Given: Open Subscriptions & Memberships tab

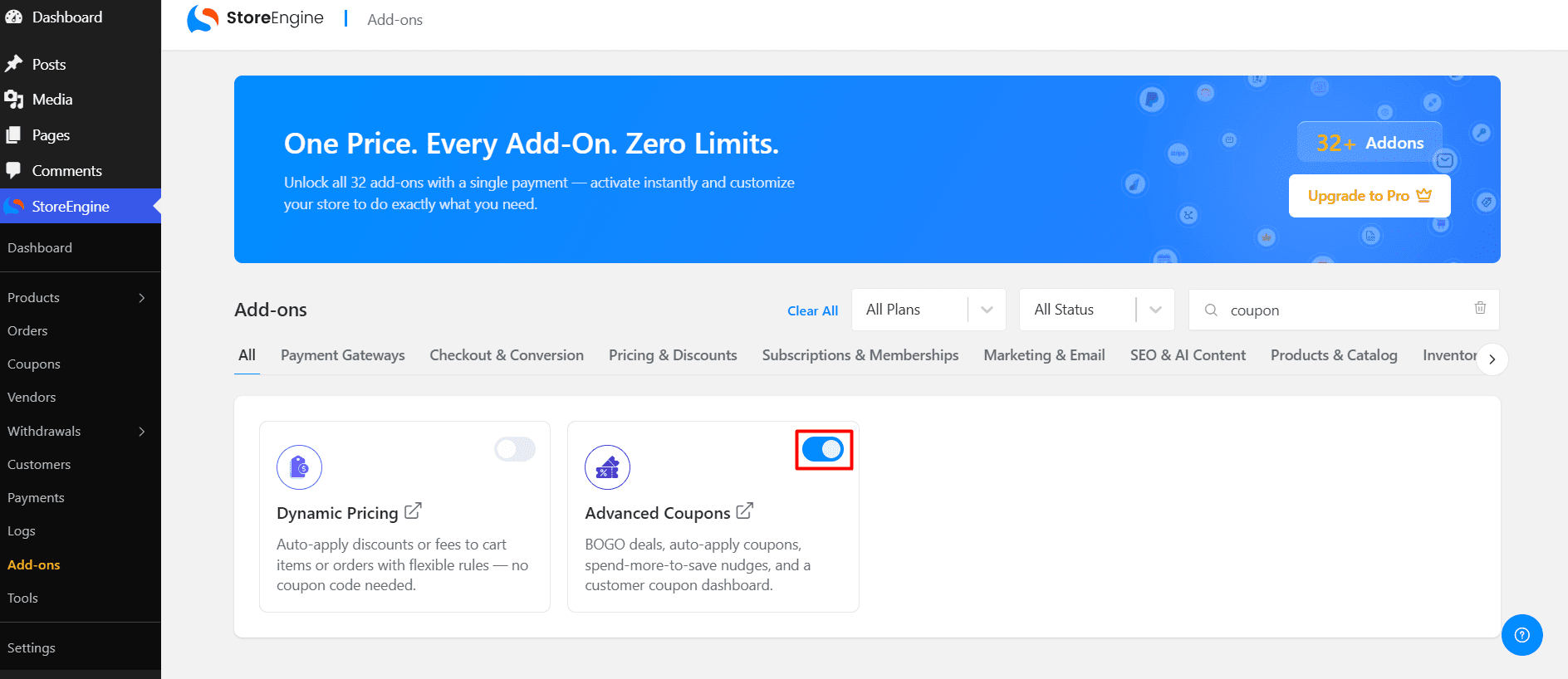Looking at the screenshot, I should [x=860, y=355].
